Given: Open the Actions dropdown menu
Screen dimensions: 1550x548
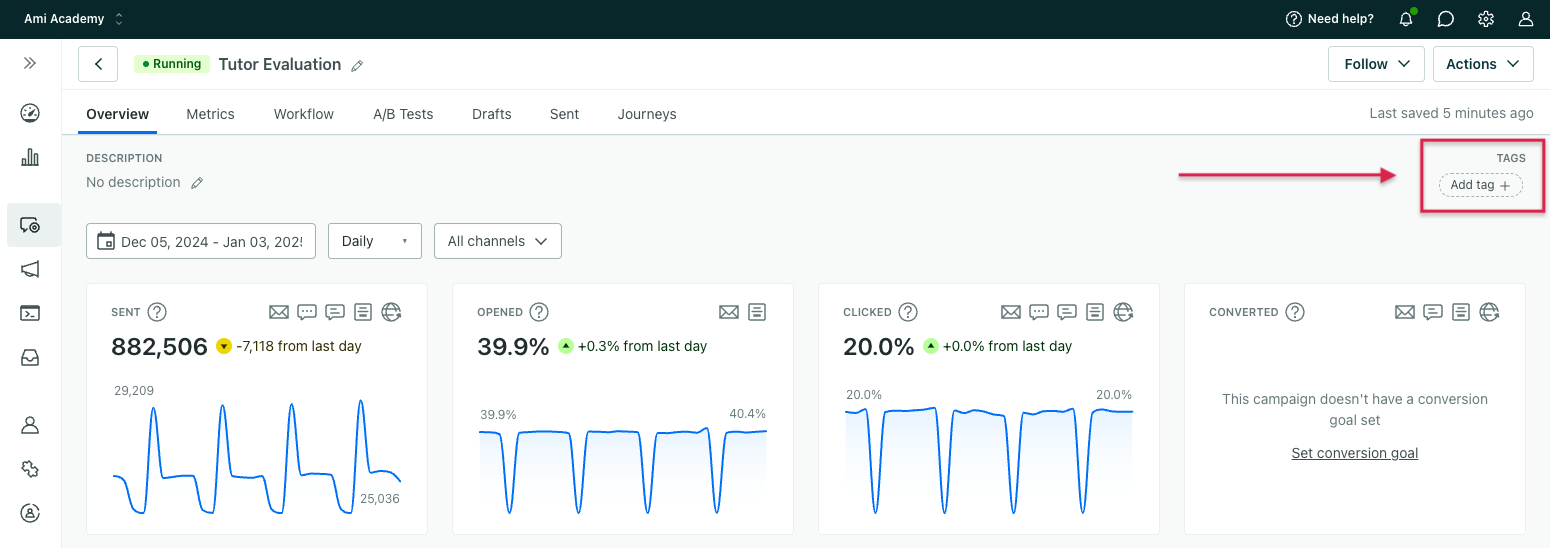Looking at the screenshot, I should tap(1482, 64).
